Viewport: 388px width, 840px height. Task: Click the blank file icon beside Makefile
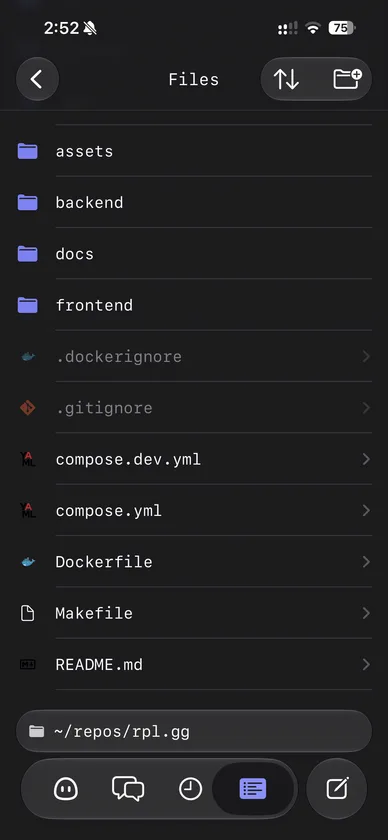[x=27, y=613]
